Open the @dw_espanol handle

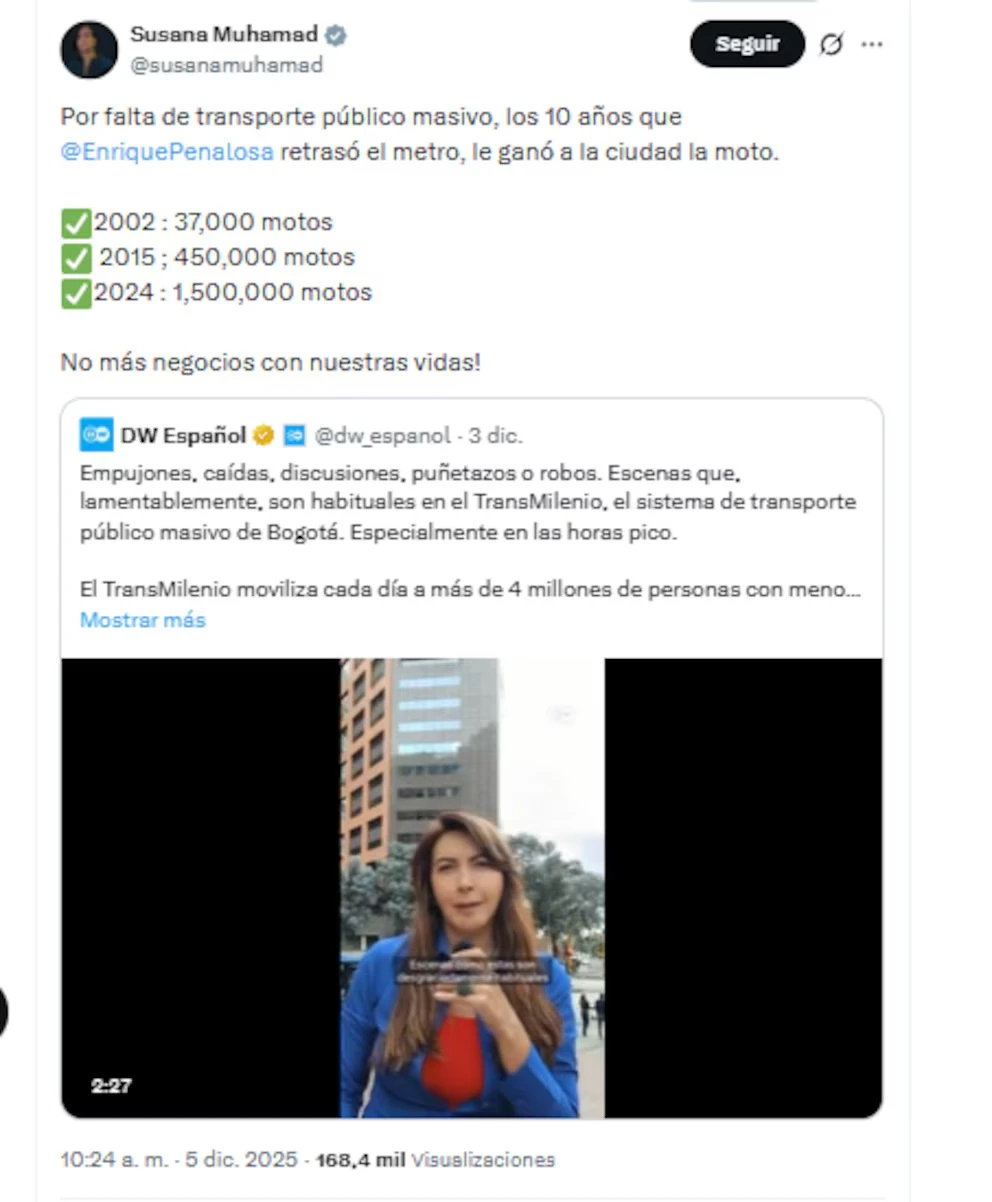pyautogui.click(x=382, y=435)
